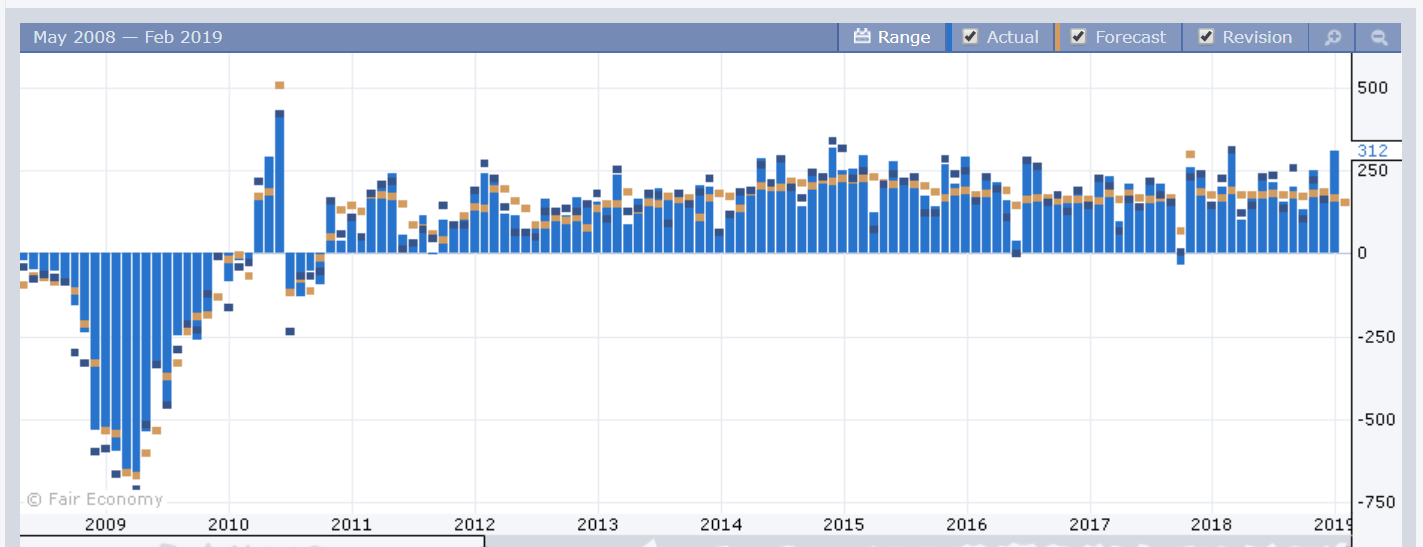Select the 2009 year label on the axis
The image size is (1423, 547).
tap(105, 525)
